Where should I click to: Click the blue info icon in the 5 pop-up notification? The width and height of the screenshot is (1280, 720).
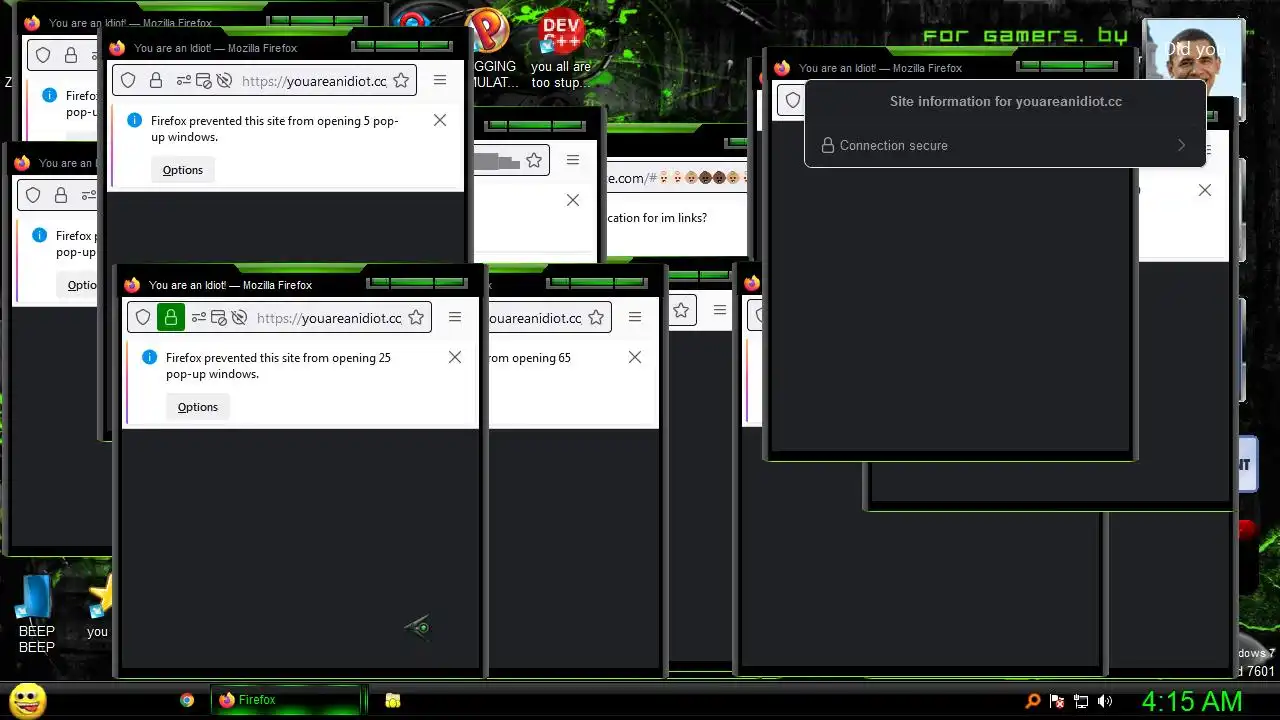pos(134,121)
